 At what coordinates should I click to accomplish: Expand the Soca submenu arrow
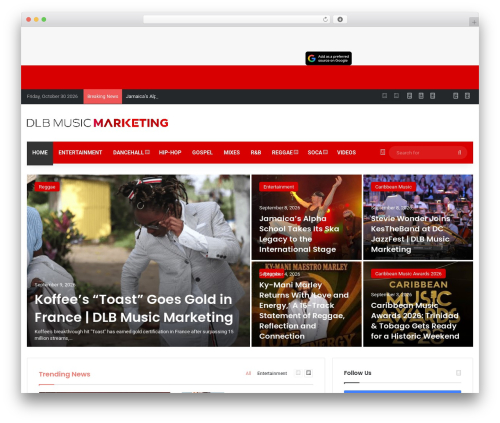(x=326, y=152)
